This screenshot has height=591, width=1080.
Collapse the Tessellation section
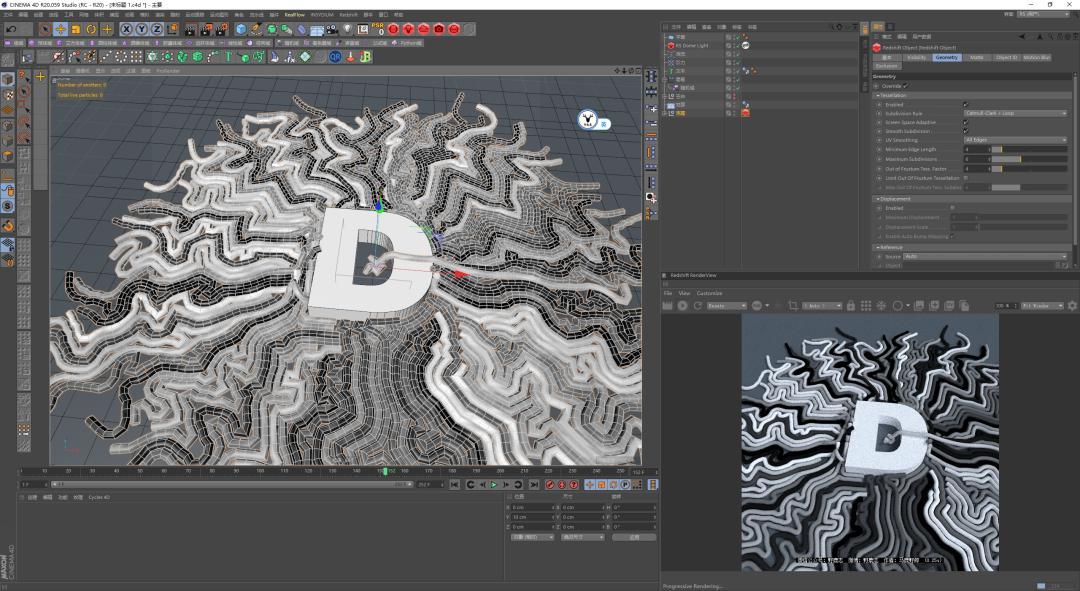(x=880, y=95)
